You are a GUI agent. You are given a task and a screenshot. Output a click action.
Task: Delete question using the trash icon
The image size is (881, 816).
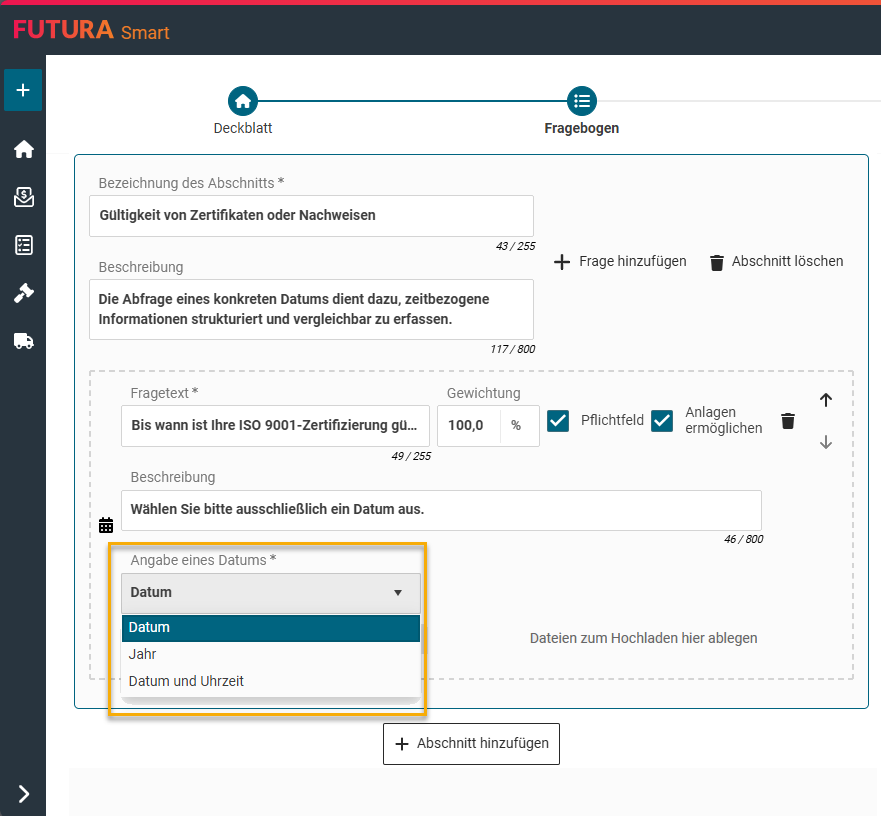(x=788, y=421)
